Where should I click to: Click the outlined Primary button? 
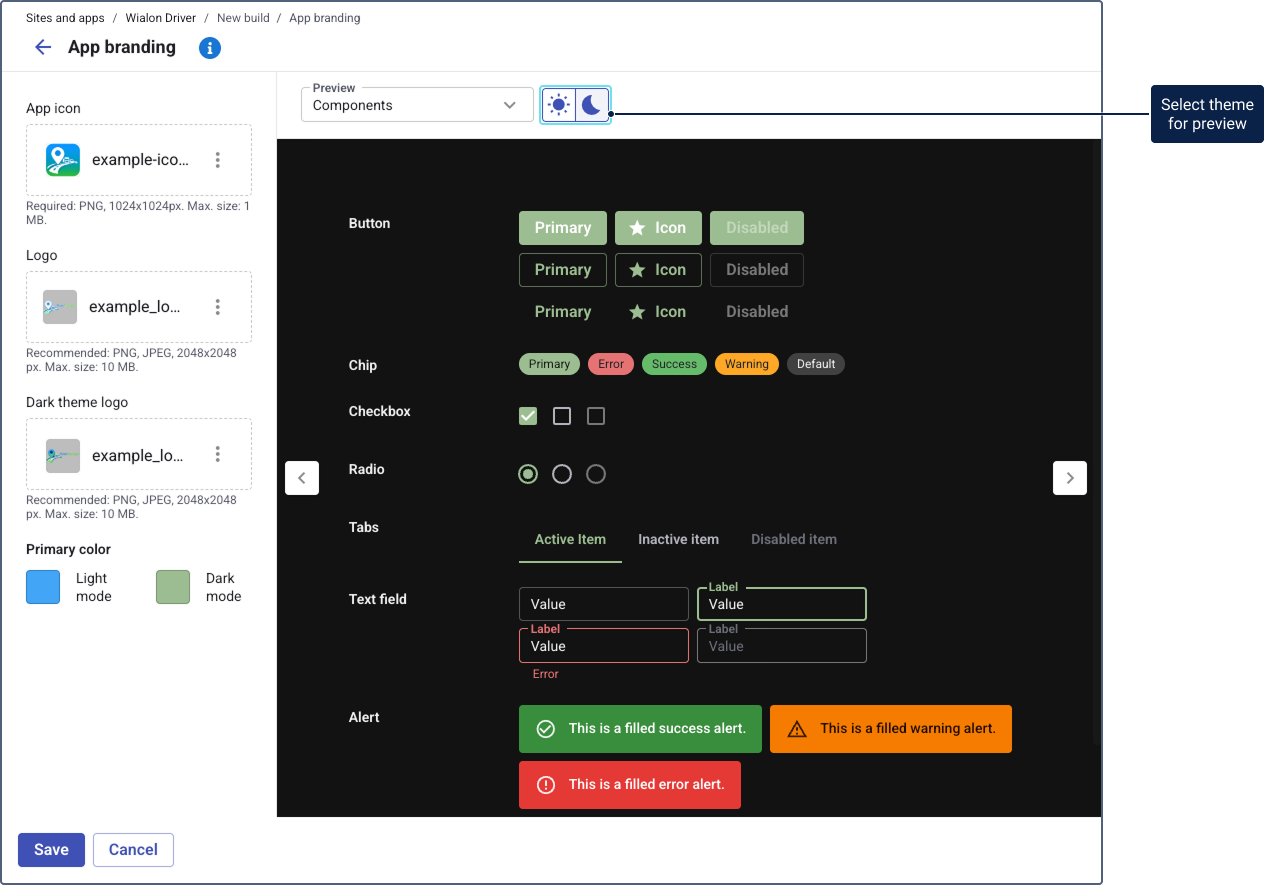[563, 270]
